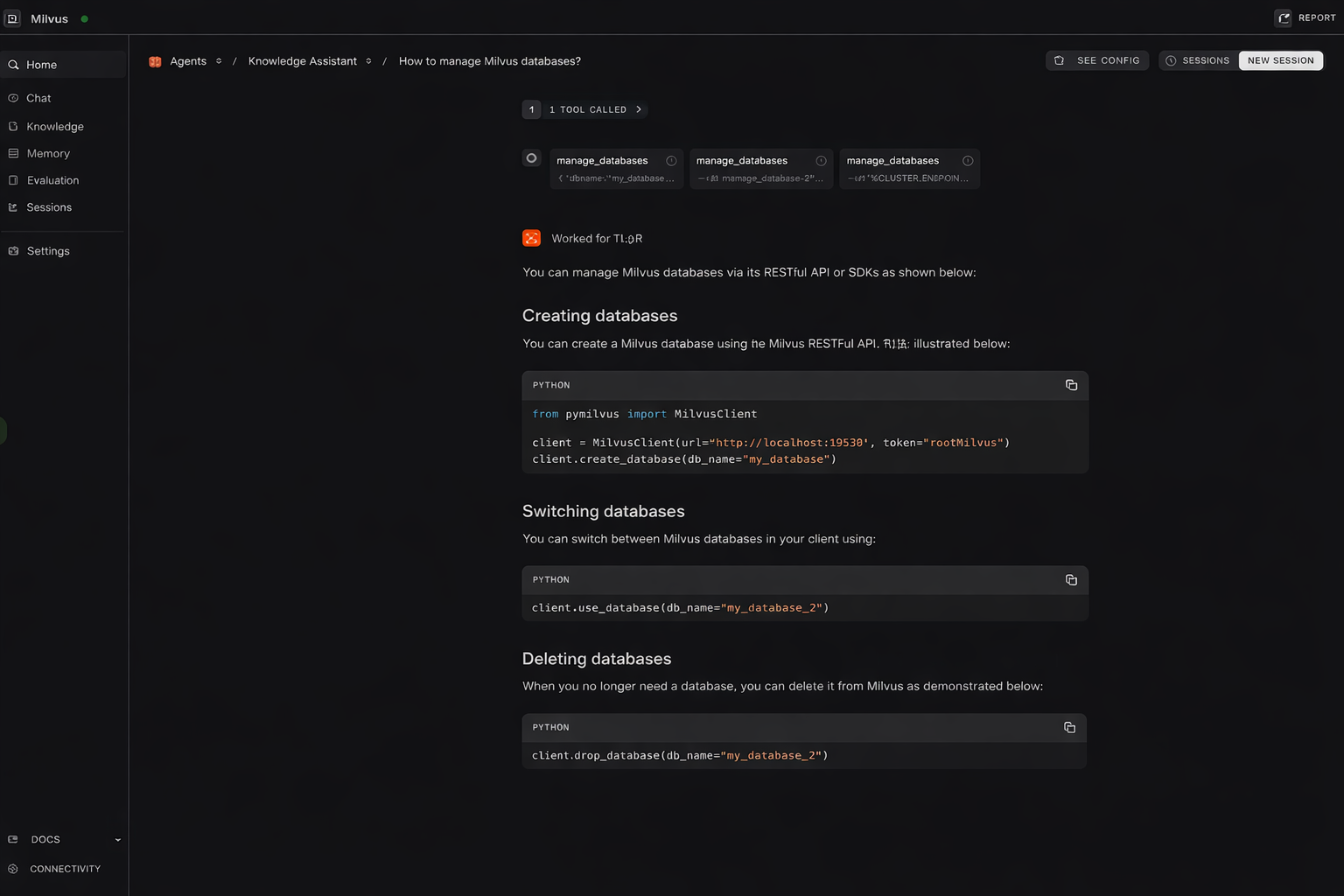Open the second manage_databases tool call card
1344x896 pixels.
pos(759,168)
